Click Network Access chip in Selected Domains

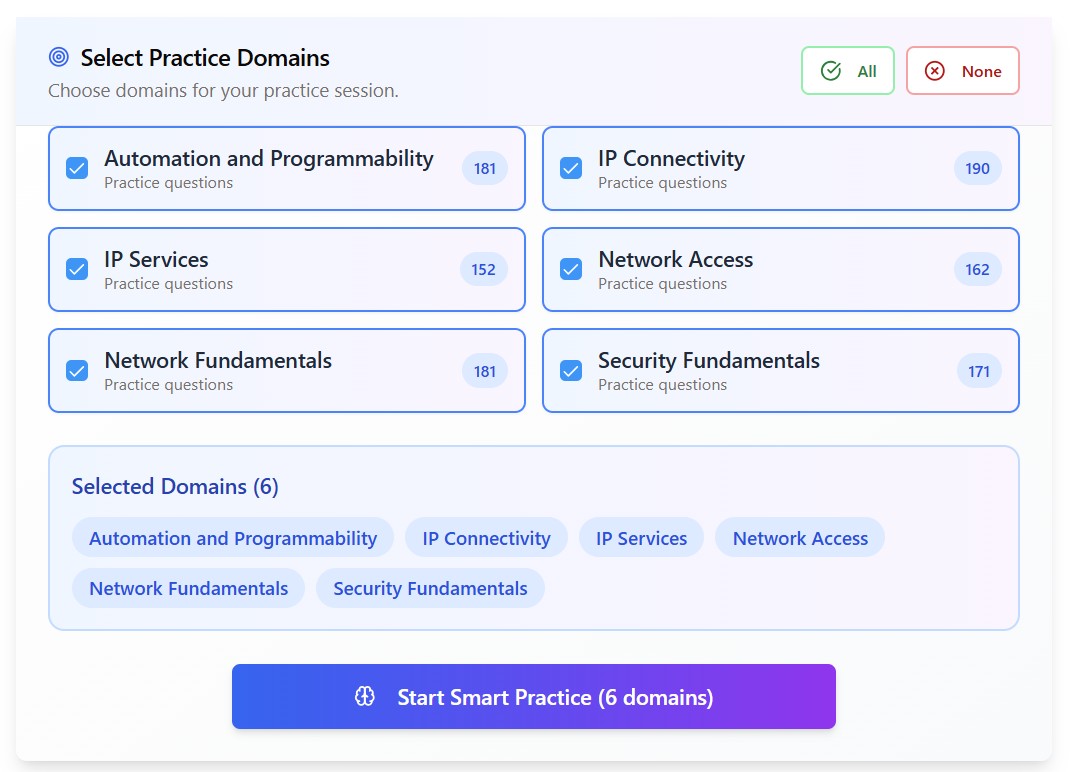click(x=800, y=538)
